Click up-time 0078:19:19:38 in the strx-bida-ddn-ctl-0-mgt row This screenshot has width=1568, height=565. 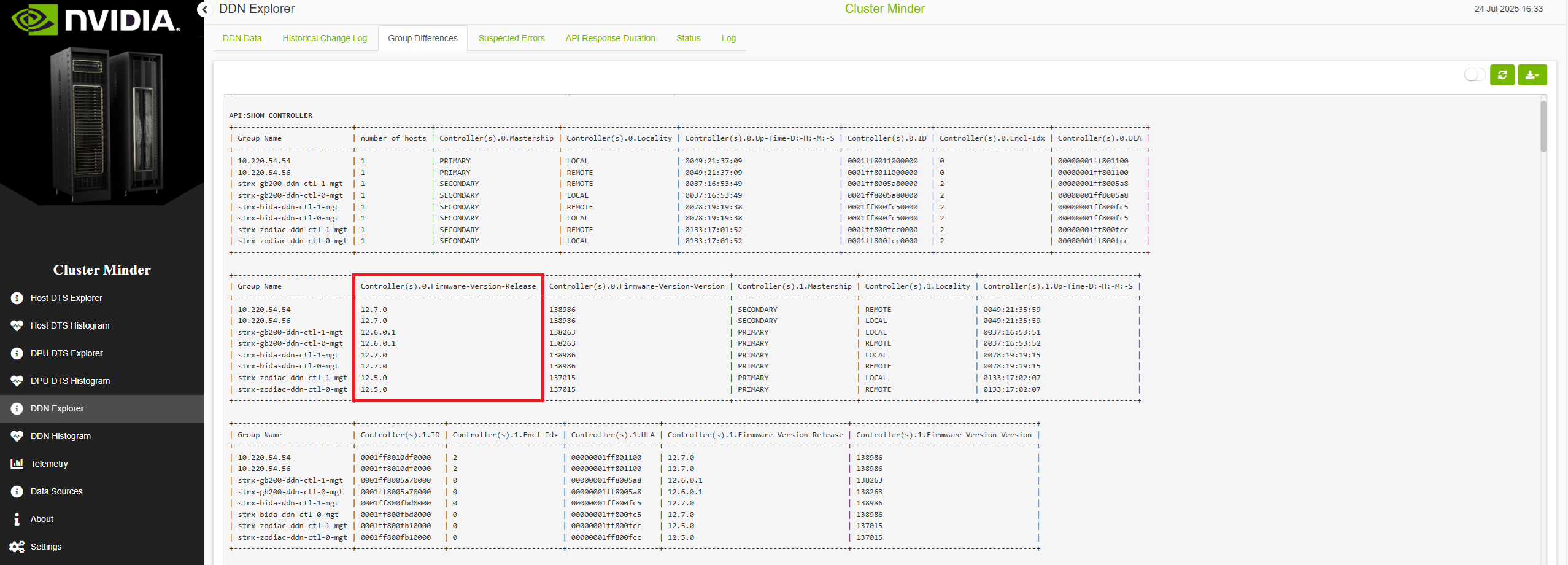point(714,218)
